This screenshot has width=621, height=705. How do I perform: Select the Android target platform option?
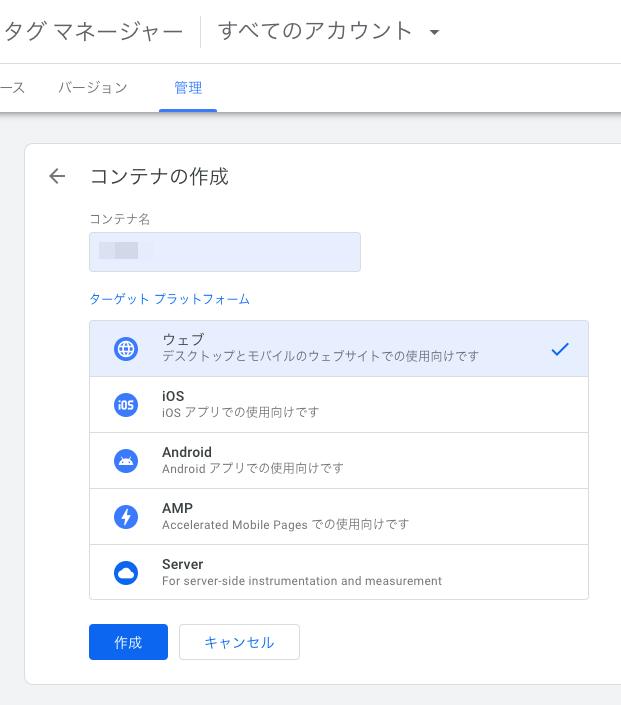coord(339,461)
